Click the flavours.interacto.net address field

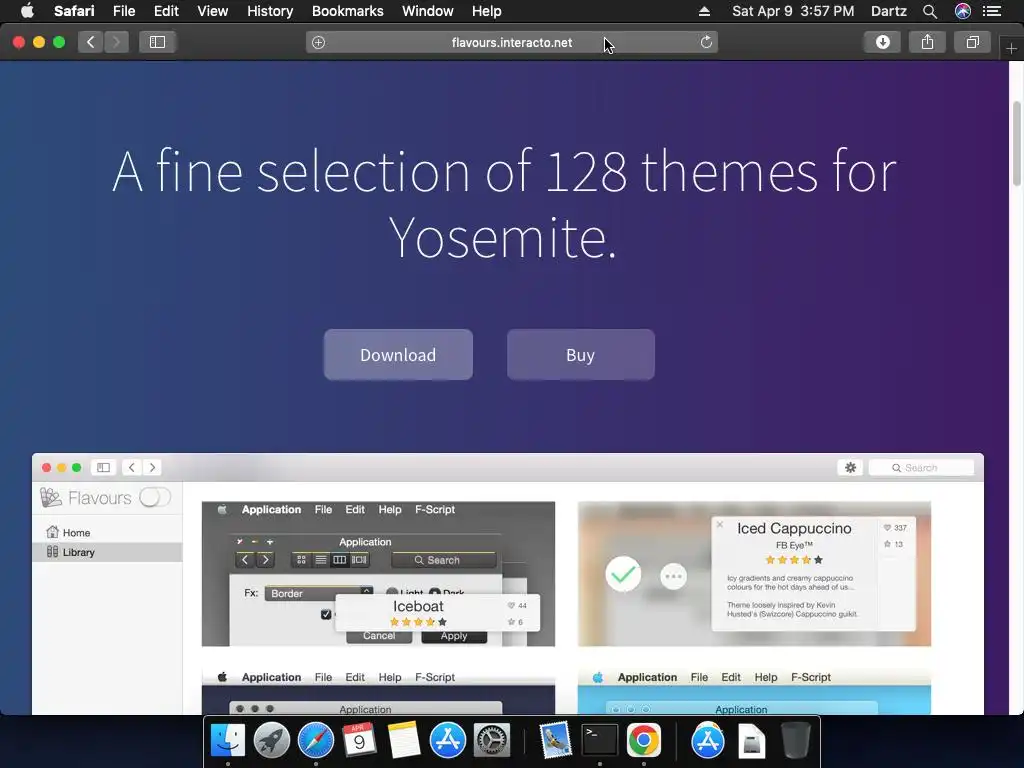click(512, 42)
